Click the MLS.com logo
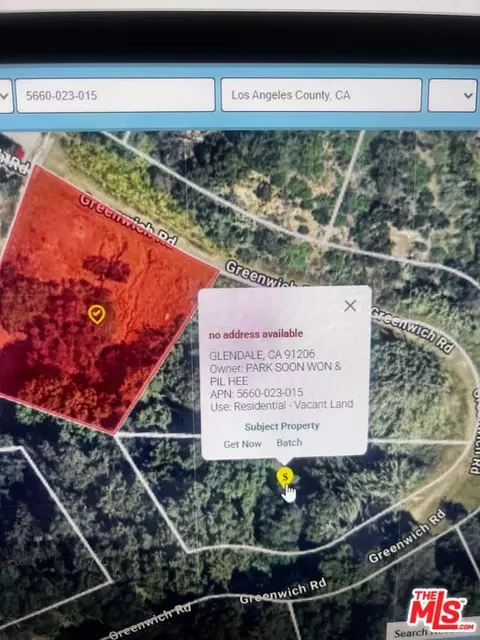Screen dimensions: 480x640 (x=440, y=610)
